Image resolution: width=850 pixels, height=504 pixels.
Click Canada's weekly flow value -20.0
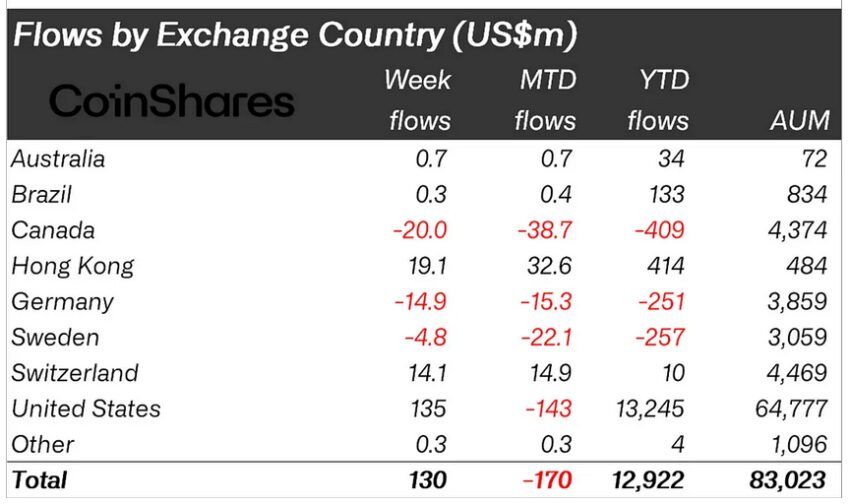coord(419,230)
